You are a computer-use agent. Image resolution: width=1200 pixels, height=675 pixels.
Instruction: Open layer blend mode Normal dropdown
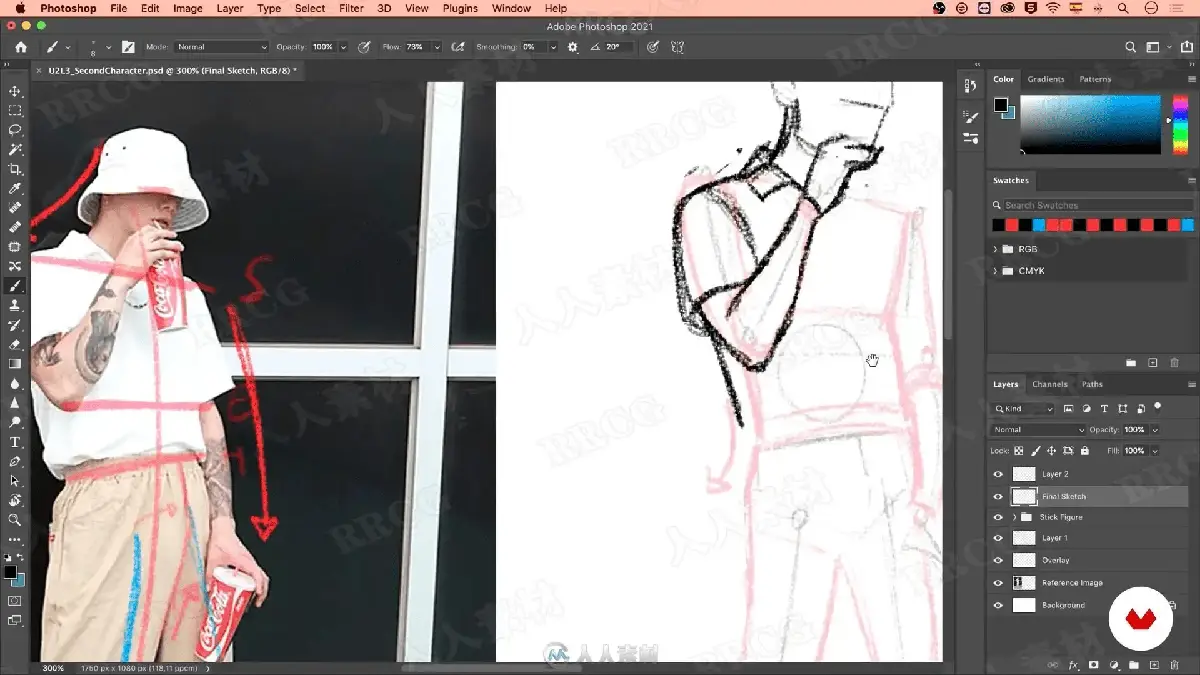coord(1038,430)
